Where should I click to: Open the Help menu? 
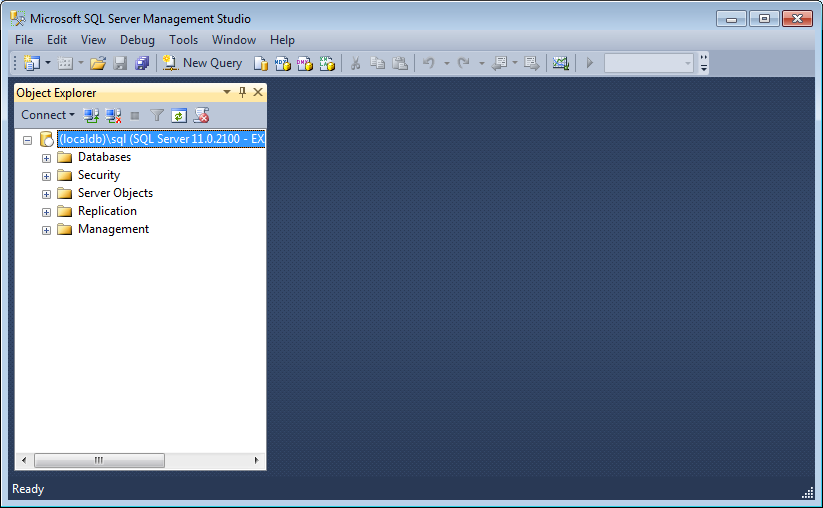(x=282, y=40)
